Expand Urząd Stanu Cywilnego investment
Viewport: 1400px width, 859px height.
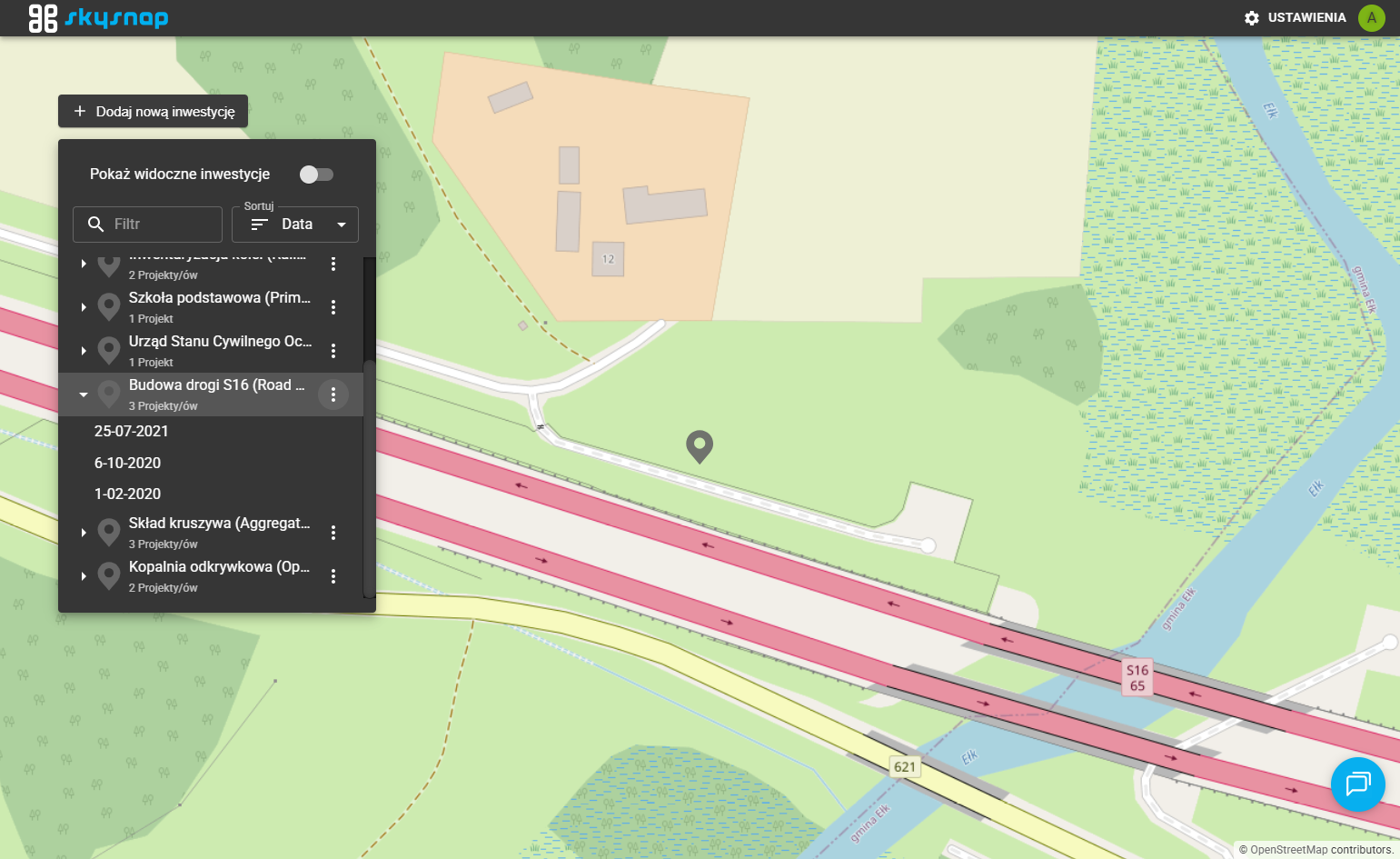pos(84,351)
